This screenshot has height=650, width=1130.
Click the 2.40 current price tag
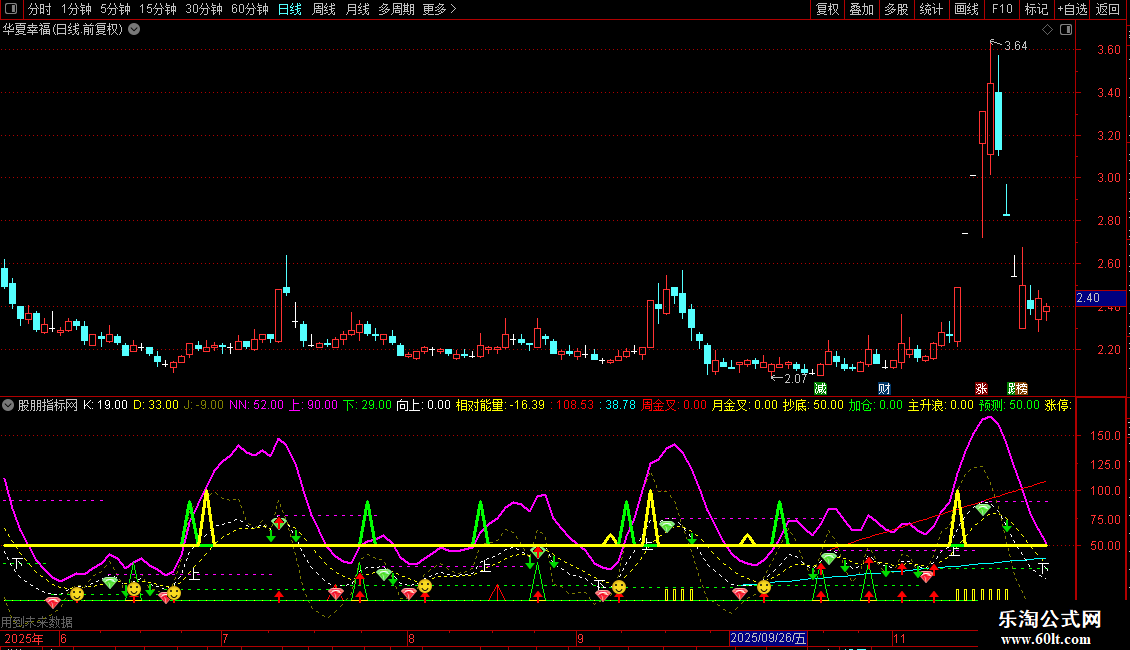(x=1088, y=298)
